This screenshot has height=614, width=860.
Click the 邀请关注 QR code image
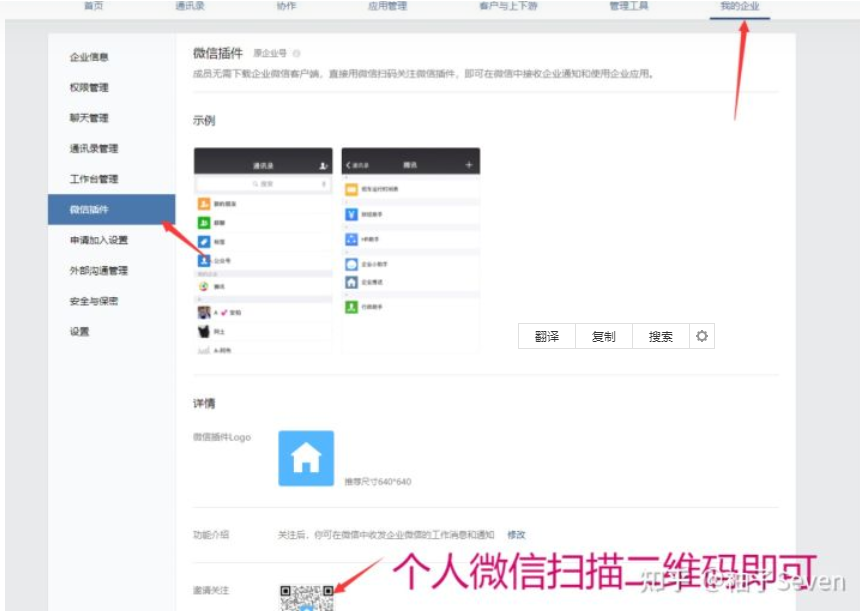coord(307,598)
